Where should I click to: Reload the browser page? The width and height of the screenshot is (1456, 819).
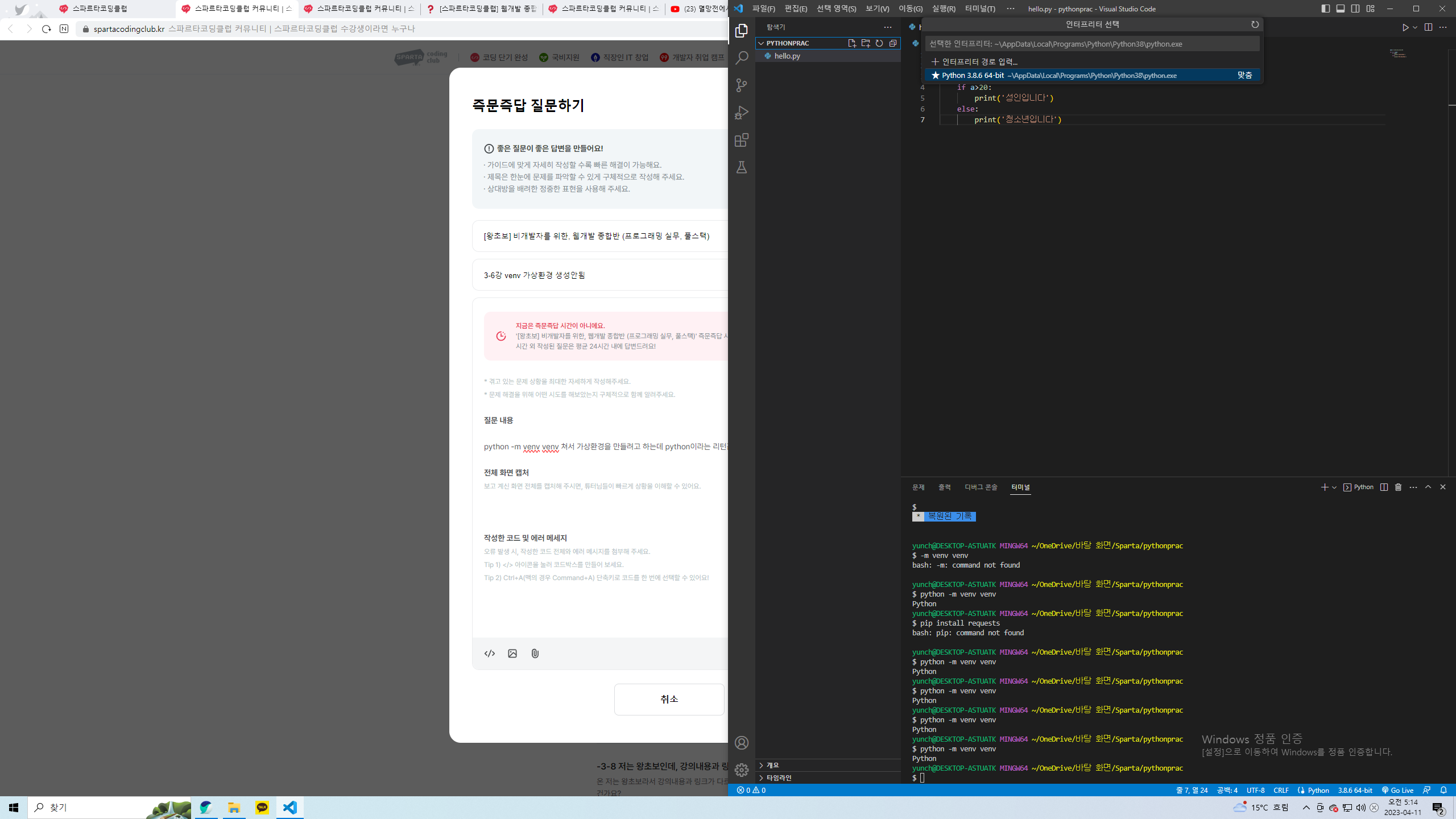(x=47, y=28)
